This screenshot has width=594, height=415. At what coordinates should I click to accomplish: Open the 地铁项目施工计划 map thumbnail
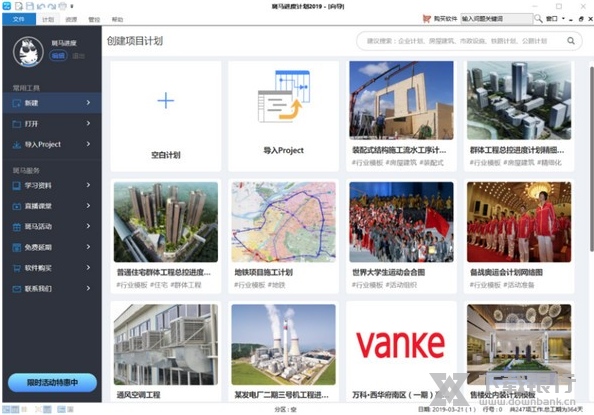(x=283, y=222)
